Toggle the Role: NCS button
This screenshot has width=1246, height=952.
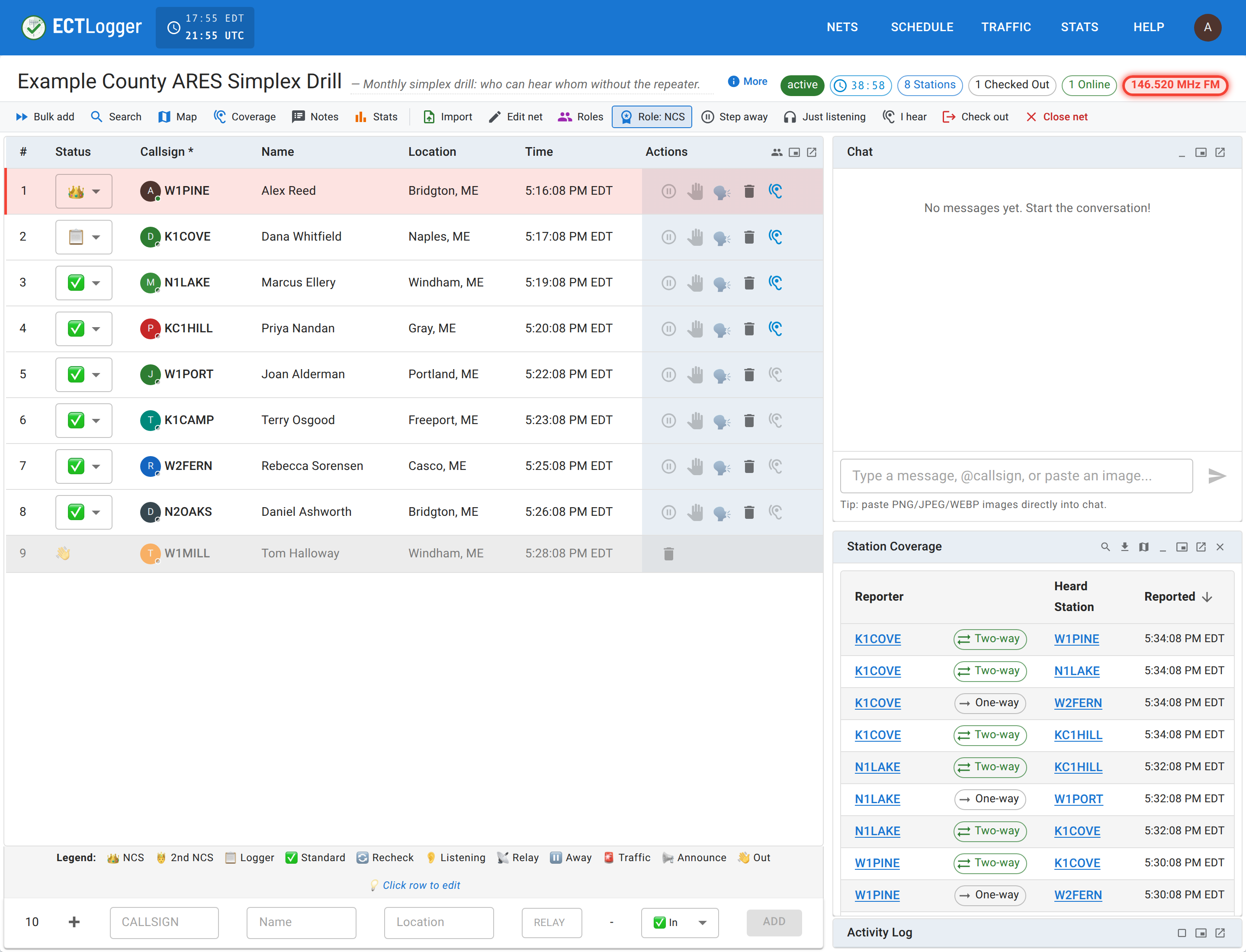coord(652,117)
